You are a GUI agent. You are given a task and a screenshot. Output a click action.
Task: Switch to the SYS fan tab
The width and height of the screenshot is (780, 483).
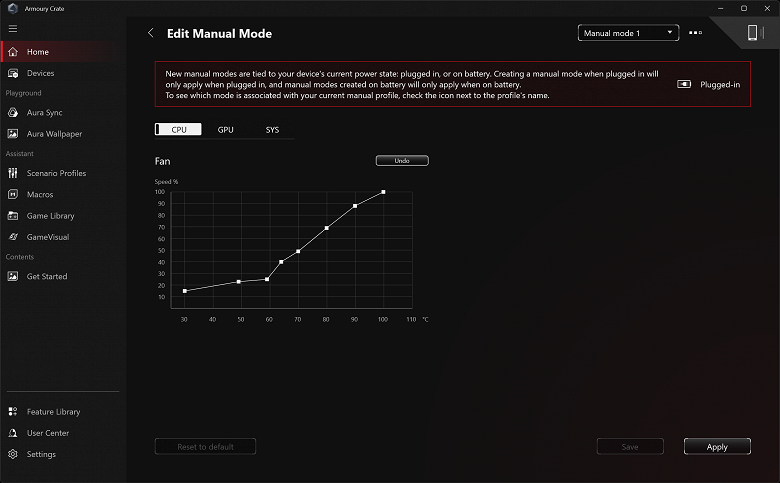[272, 129]
